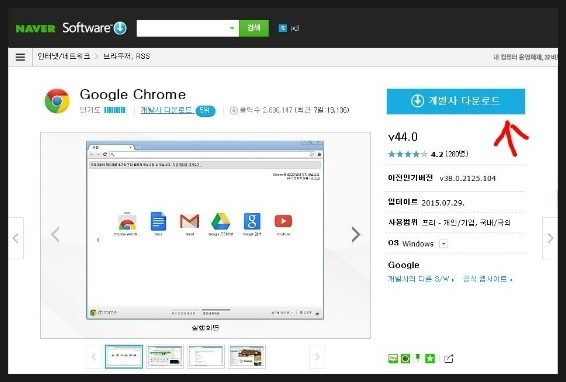Click the NAVER logo in the header
This screenshot has width=566, height=382.
(x=35, y=29)
